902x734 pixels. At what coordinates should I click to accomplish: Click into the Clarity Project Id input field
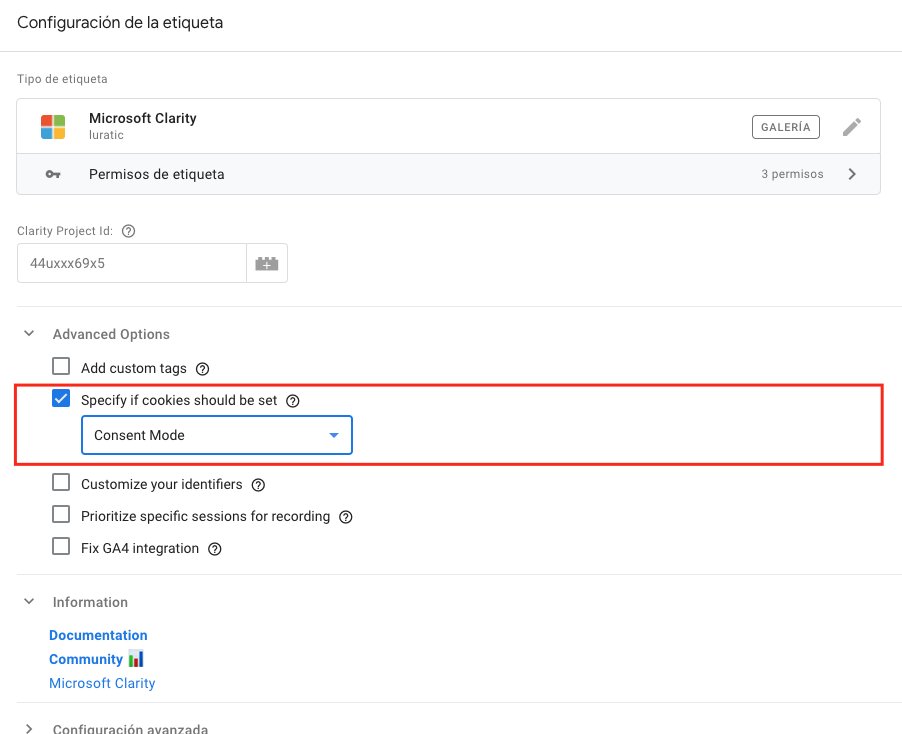pyautogui.click(x=132, y=263)
